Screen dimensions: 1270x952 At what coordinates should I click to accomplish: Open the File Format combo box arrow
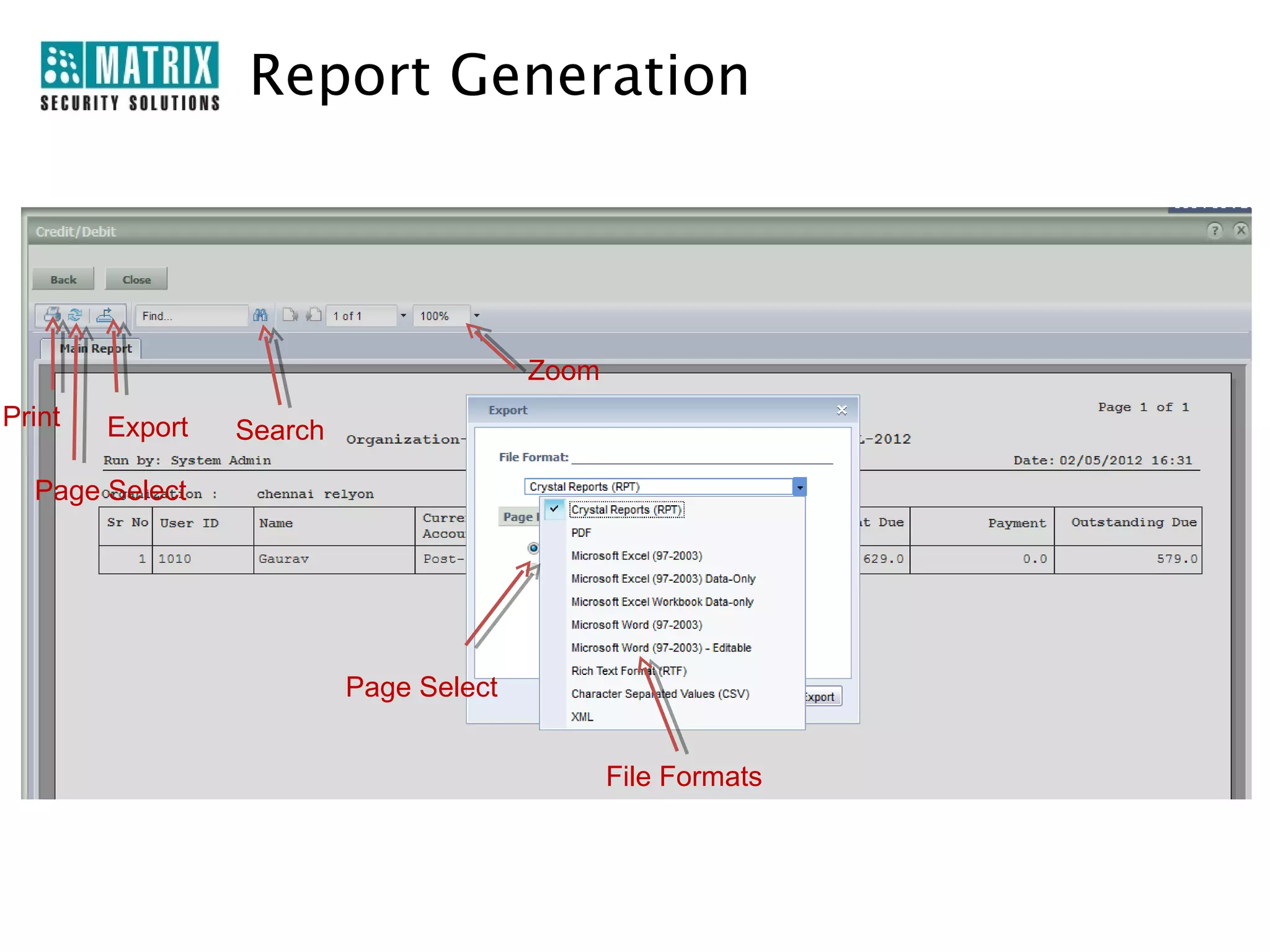[x=799, y=487]
